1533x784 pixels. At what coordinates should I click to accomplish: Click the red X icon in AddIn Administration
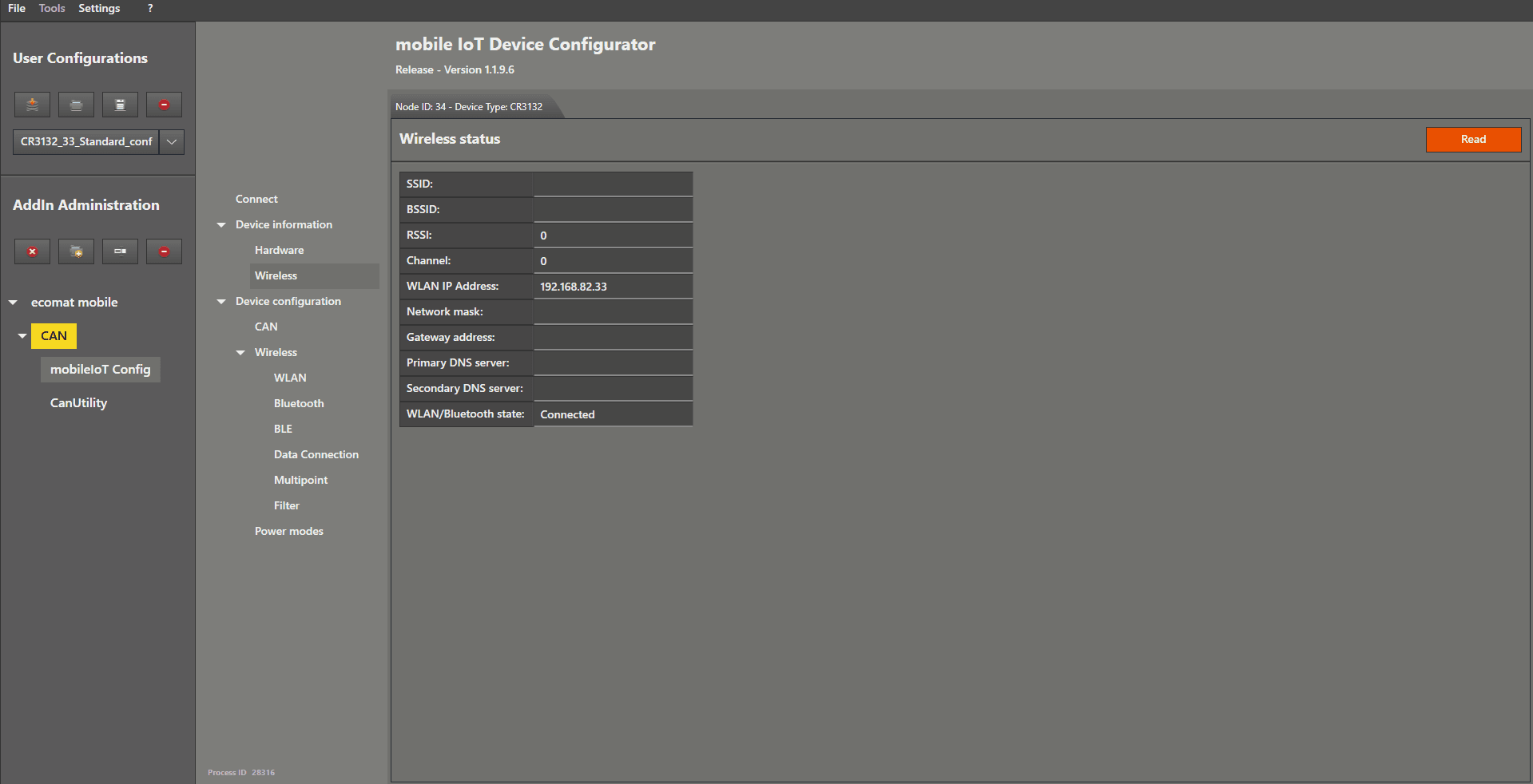click(32, 251)
